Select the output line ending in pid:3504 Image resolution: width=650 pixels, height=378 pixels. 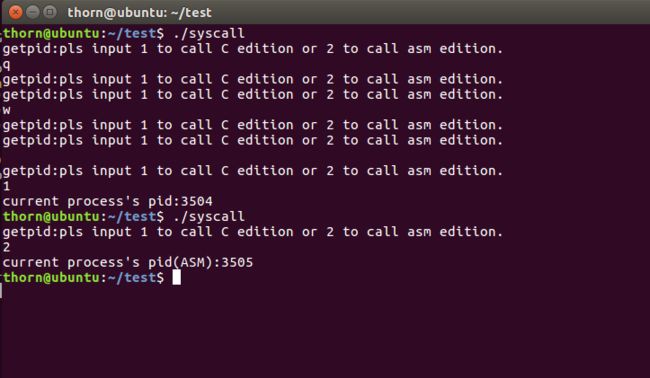(x=108, y=201)
